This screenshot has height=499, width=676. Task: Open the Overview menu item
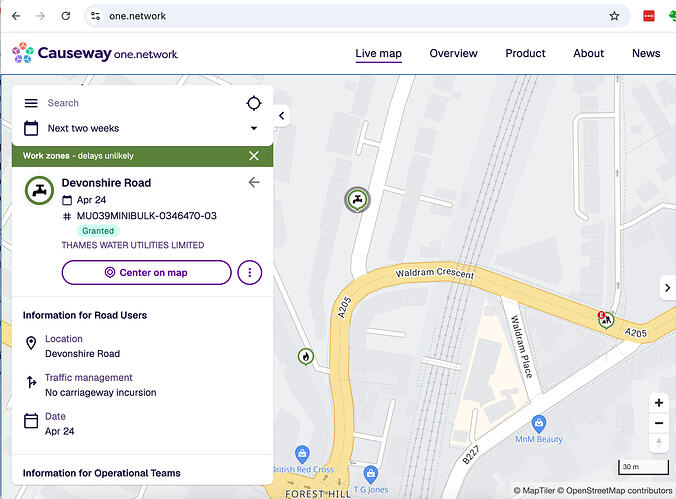click(454, 53)
